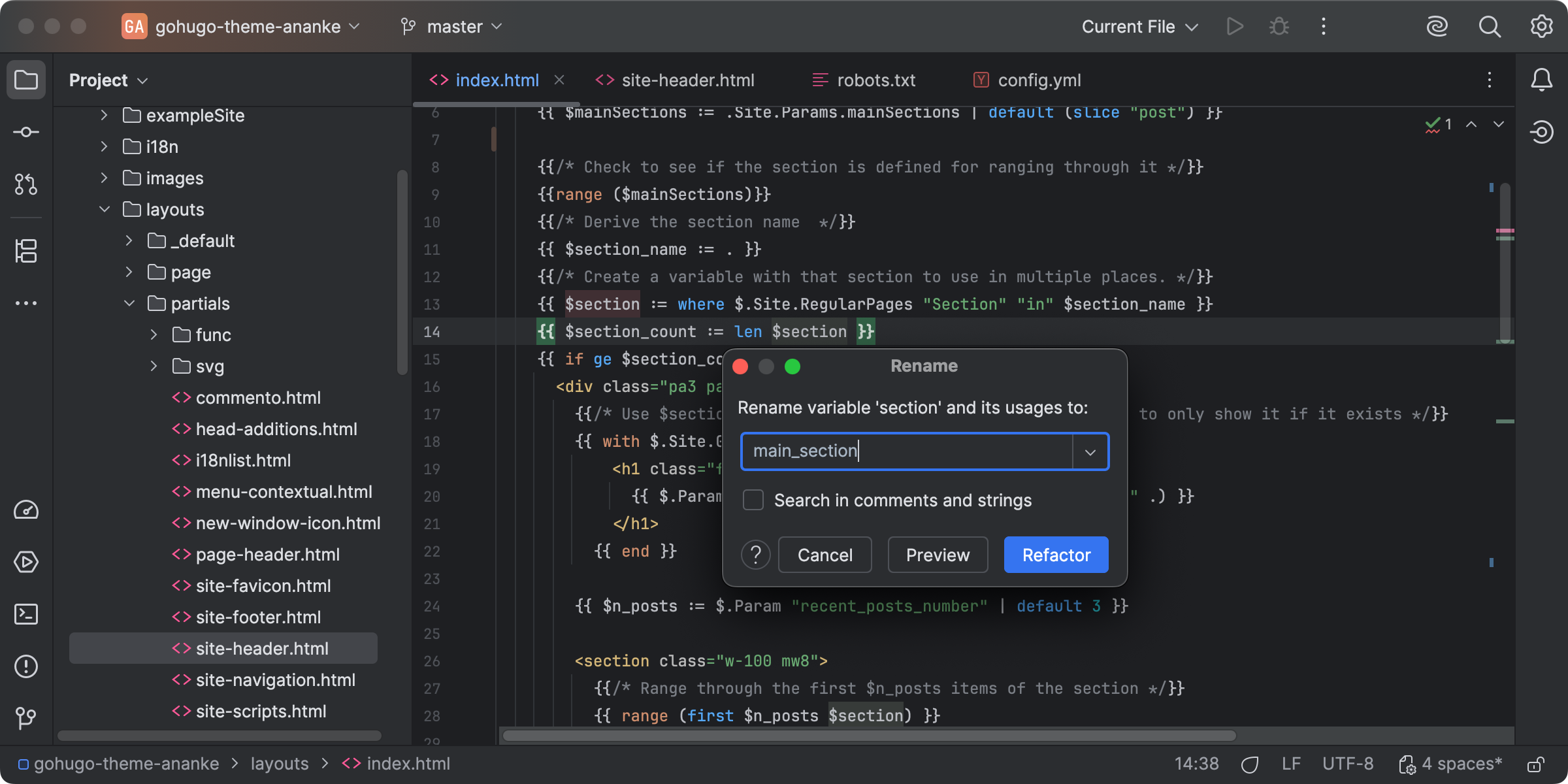
Task: Open Search Everywhere magnifier
Action: click(1490, 27)
